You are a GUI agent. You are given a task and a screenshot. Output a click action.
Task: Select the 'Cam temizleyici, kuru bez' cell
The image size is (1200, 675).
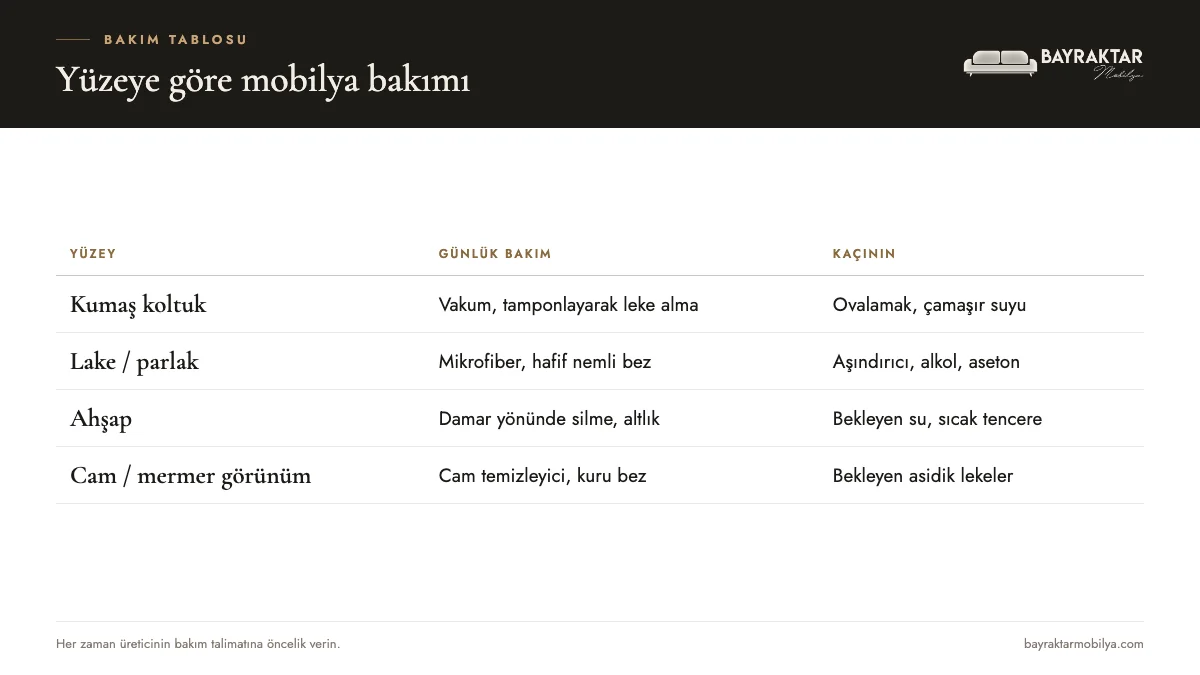pos(542,476)
